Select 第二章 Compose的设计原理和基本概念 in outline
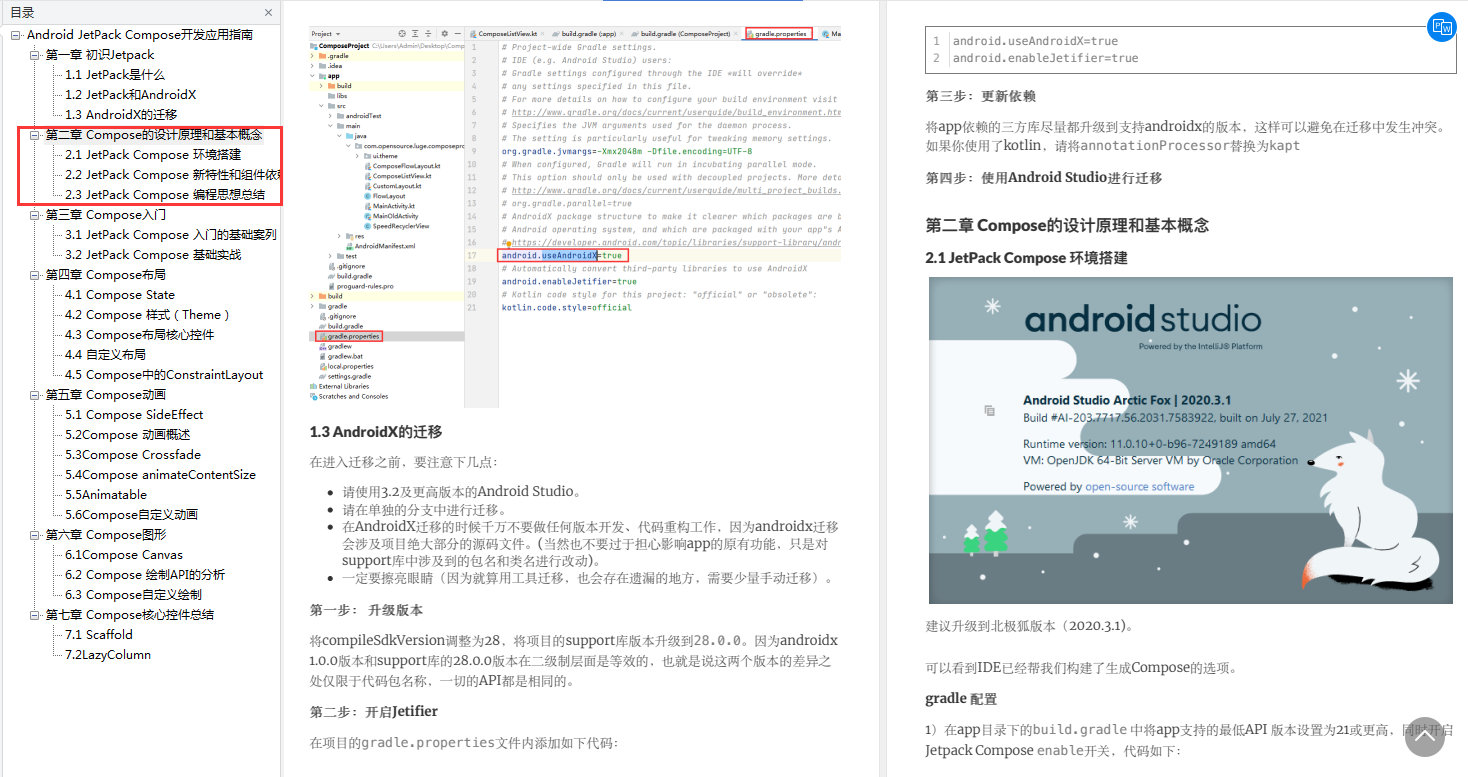This screenshot has width=1468, height=777. (154, 135)
